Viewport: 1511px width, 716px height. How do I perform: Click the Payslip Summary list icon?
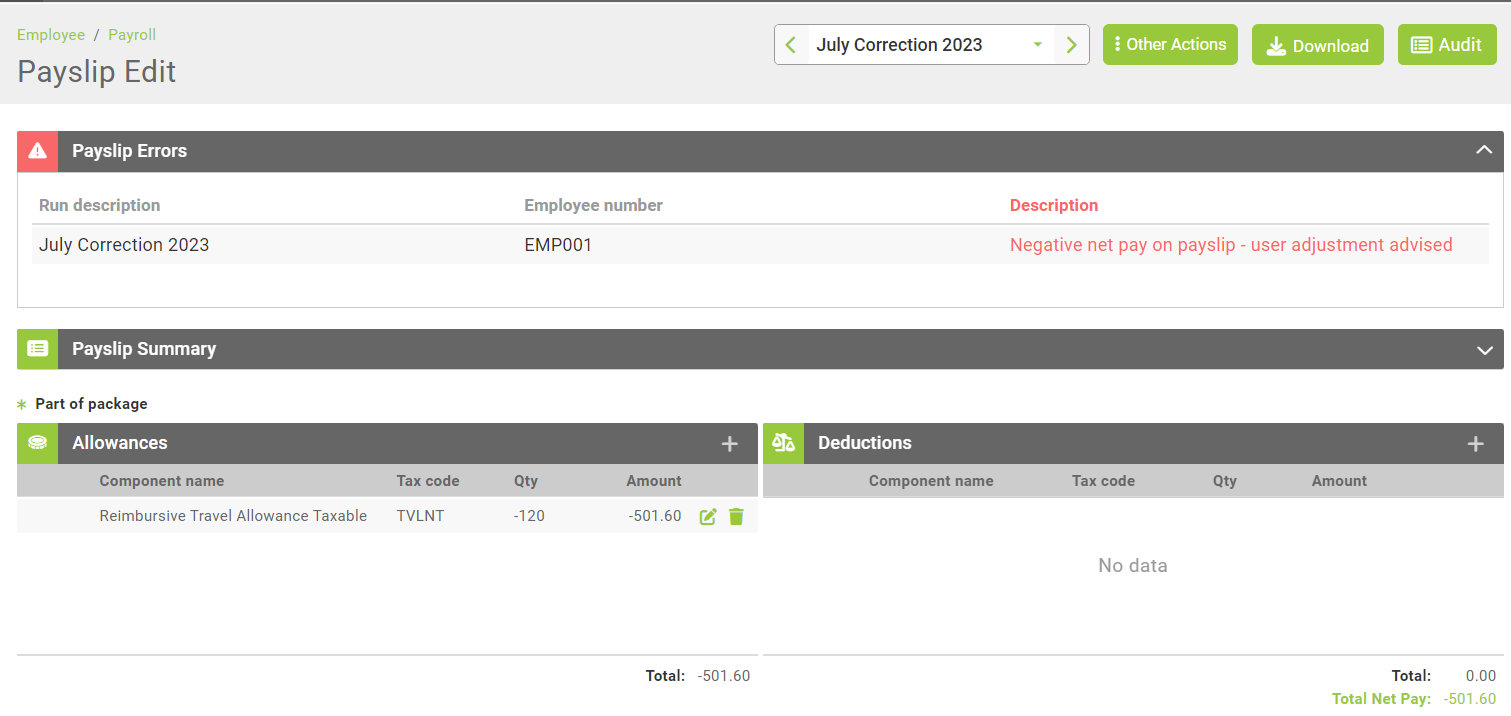[x=37, y=349]
